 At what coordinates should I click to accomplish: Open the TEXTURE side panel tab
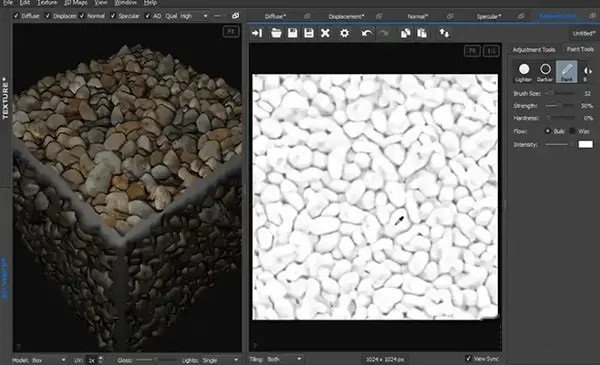pyautogui.click(x=5, y=98)
